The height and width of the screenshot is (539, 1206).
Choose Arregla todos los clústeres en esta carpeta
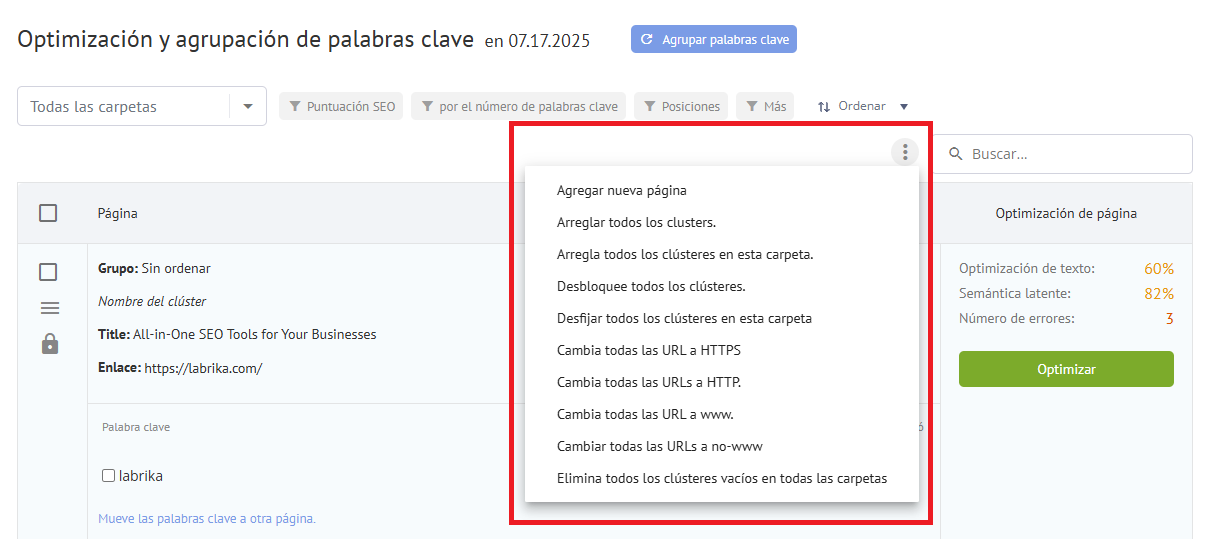[x=721, y=254]
